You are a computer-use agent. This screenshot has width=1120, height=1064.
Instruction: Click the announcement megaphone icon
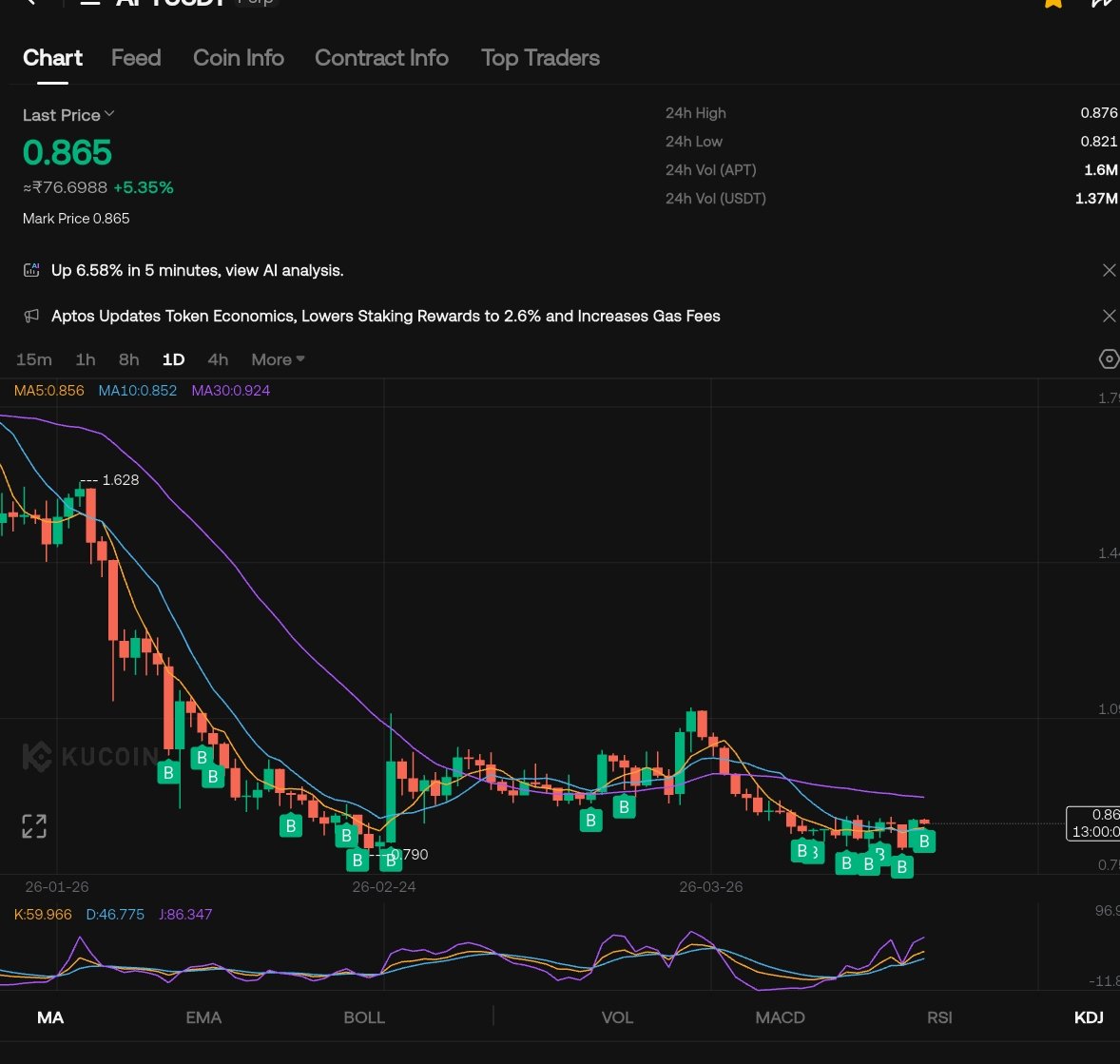[31, 316]
